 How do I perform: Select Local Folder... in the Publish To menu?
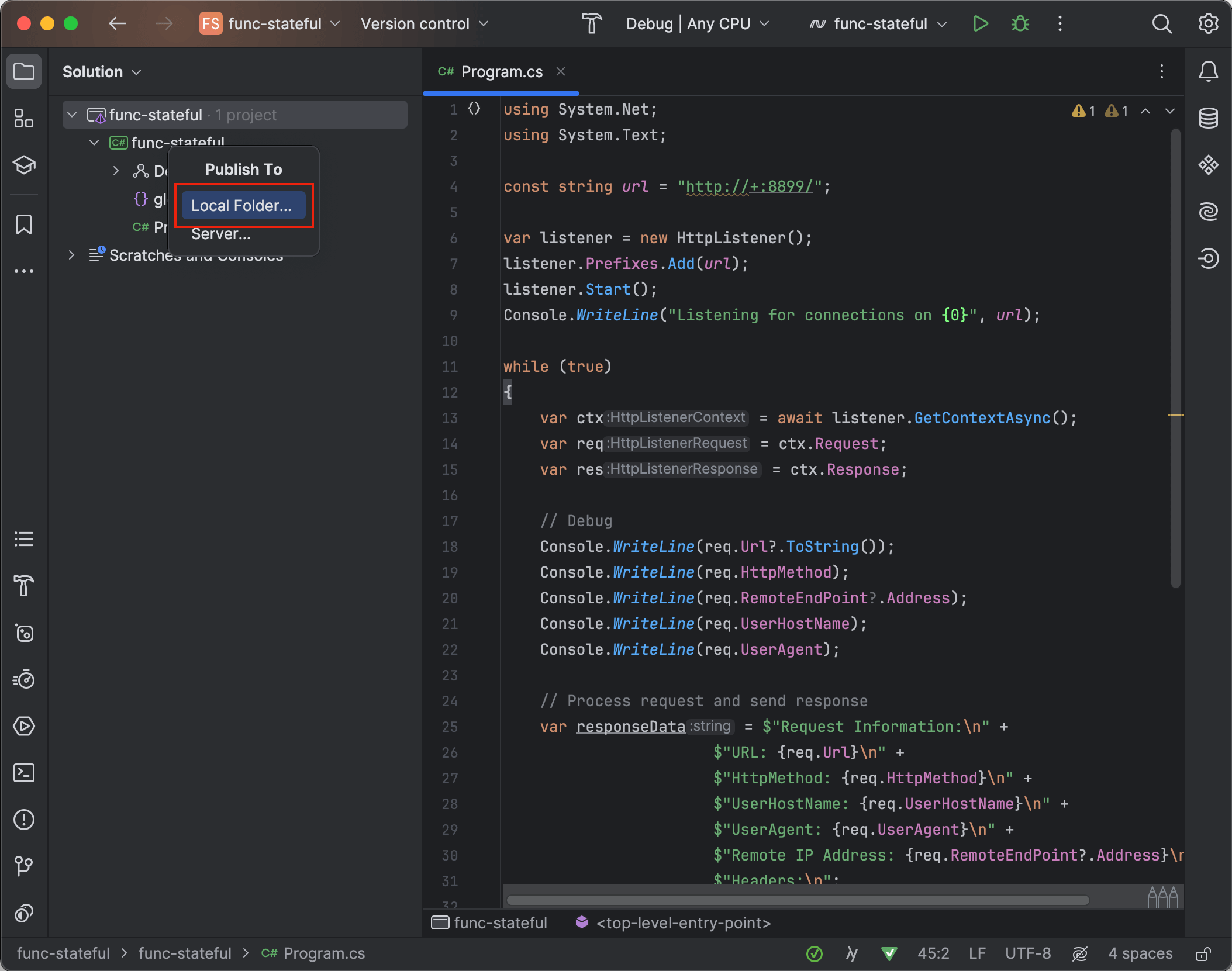click(x=241, y=206)
